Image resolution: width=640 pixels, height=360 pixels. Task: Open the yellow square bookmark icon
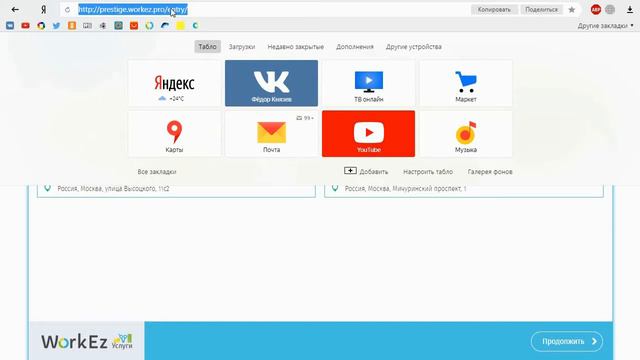coord(180,25)
